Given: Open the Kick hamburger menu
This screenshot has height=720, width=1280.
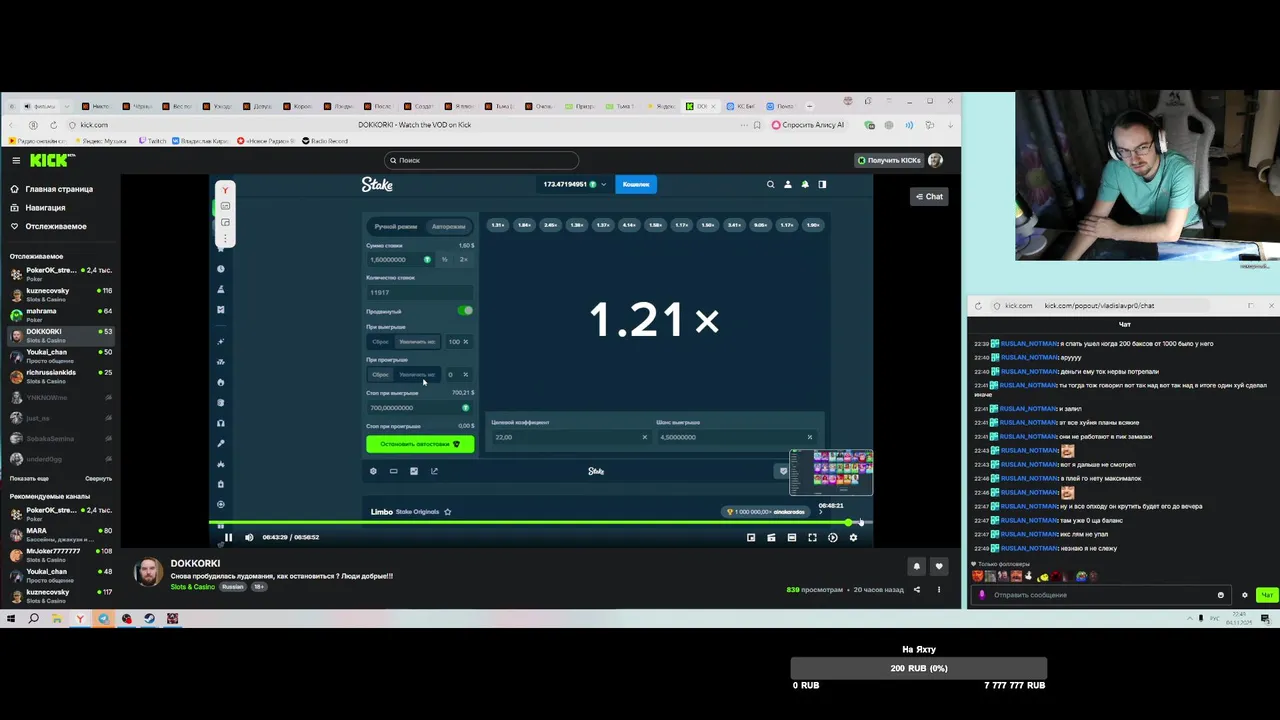Looking at the screenshot, I should point(16,160).
